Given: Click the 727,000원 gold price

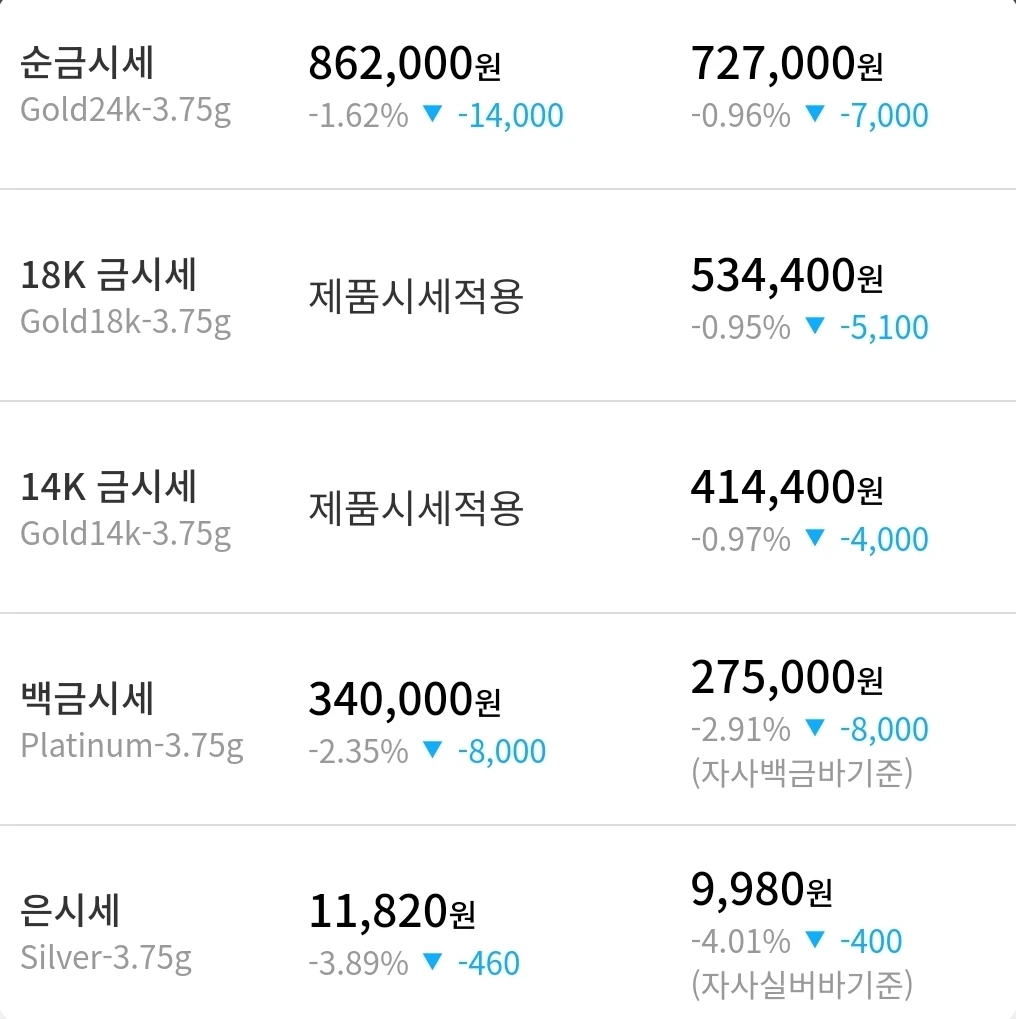Looking at the screenshot, I should [x=787, y=64].
